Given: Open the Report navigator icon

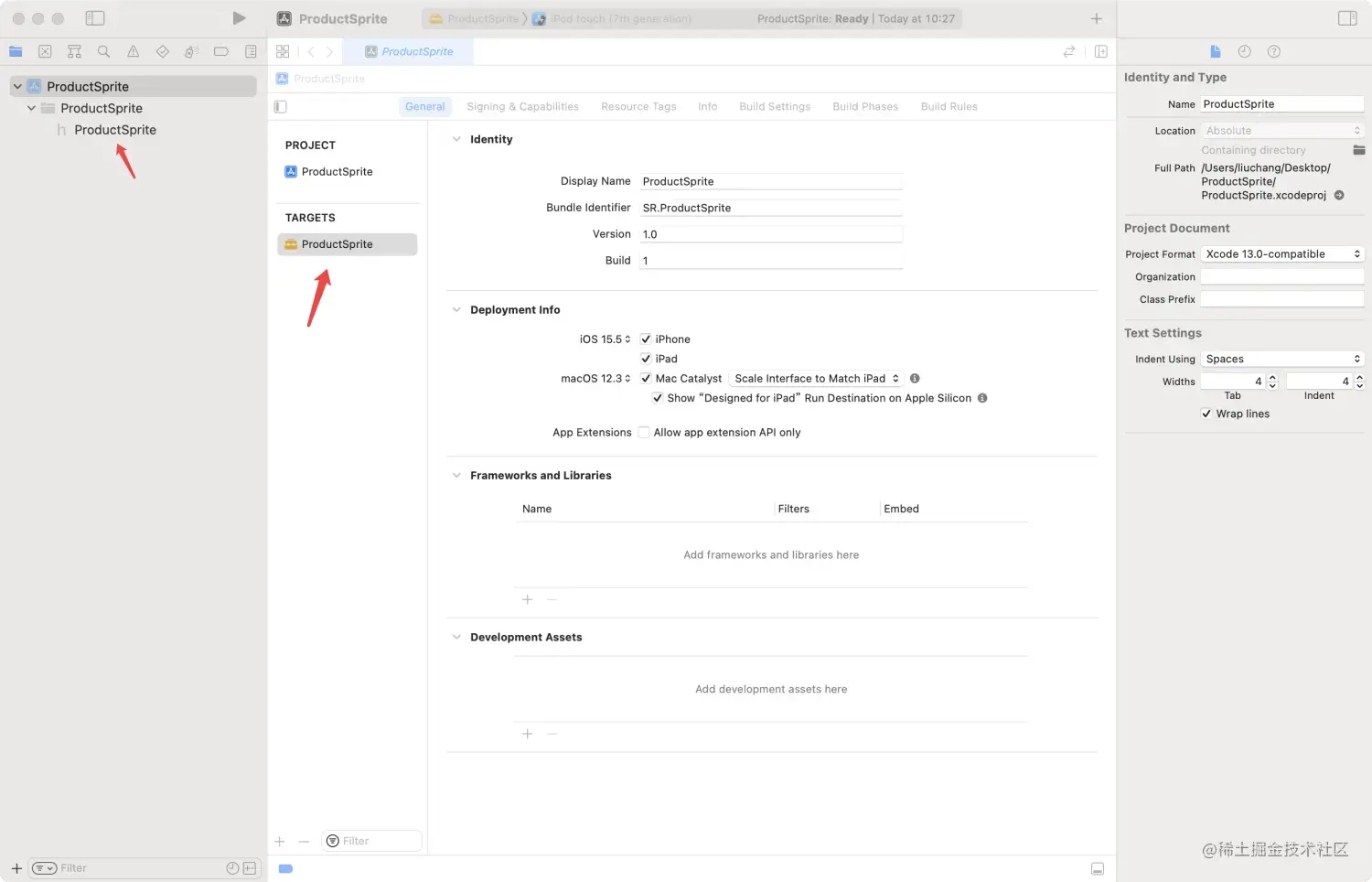Looking at the screenshot, I should pyautogui.click(x=250, y=52).
